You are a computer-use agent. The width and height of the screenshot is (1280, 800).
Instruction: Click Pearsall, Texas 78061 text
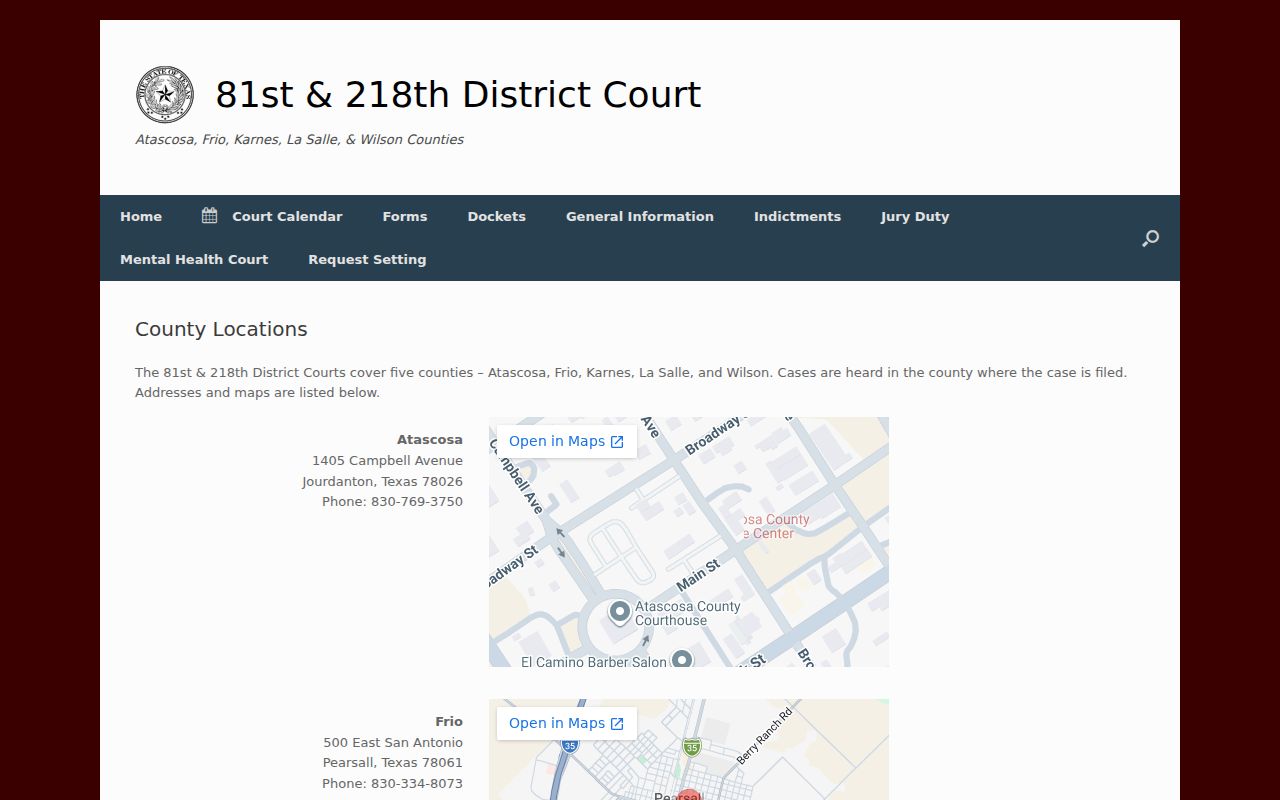coord(393,762)
